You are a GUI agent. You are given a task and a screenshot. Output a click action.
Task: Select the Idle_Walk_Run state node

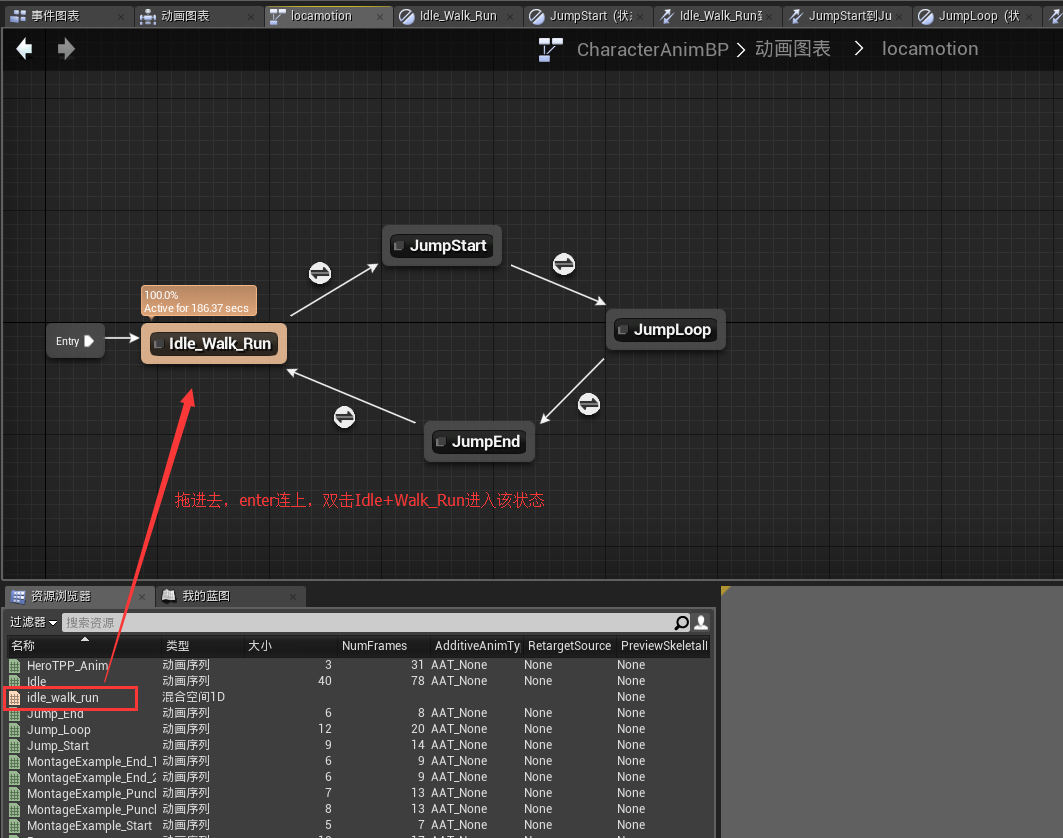point(214,344)
